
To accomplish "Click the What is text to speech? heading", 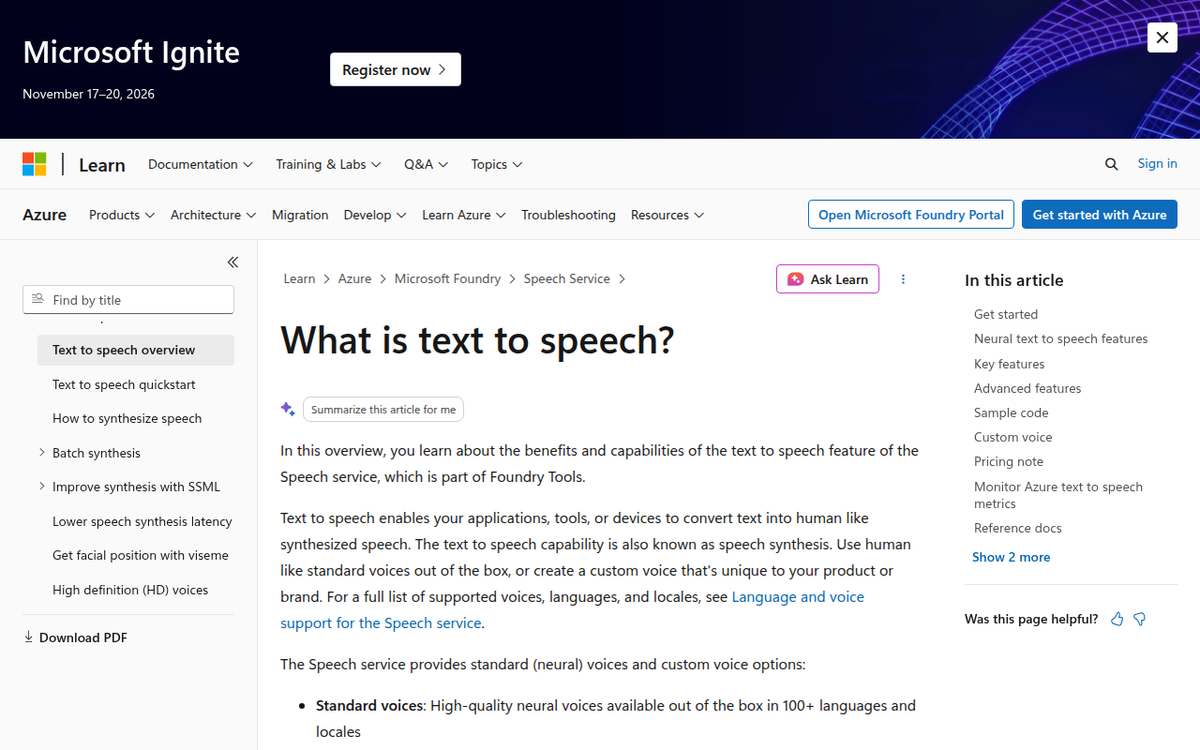I will pos(478,340).
